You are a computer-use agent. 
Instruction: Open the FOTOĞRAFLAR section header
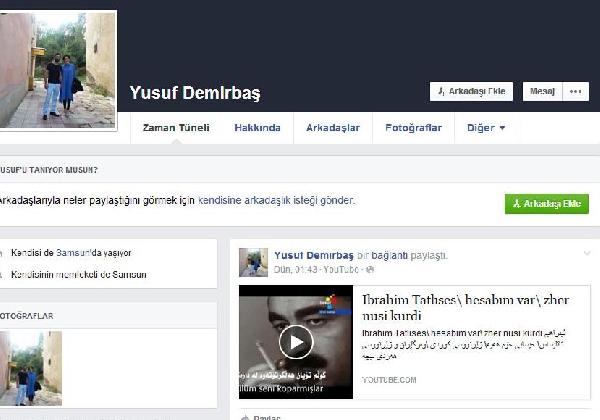pyautogui.click(x=27, y=316)
